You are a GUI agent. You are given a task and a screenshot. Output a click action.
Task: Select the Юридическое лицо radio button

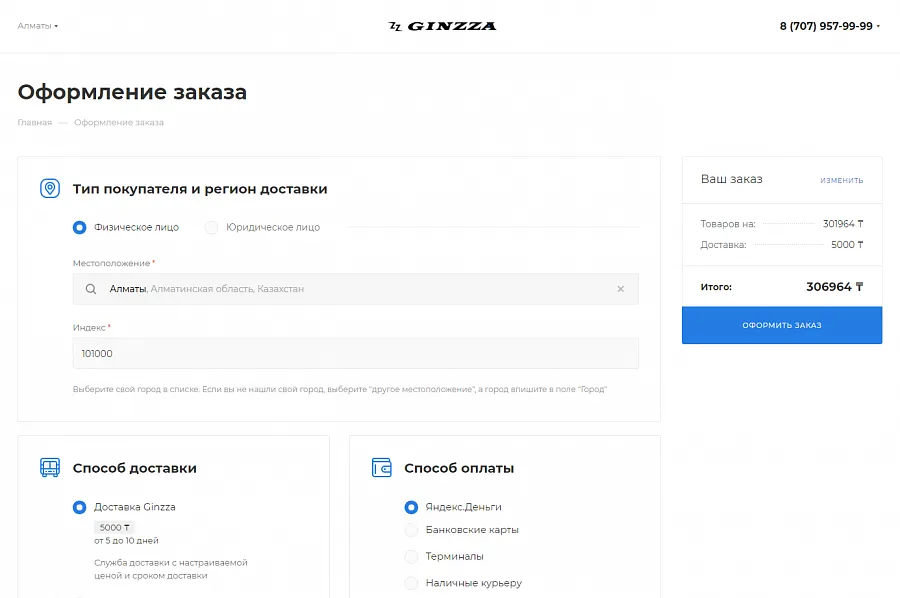pos(212,227)
